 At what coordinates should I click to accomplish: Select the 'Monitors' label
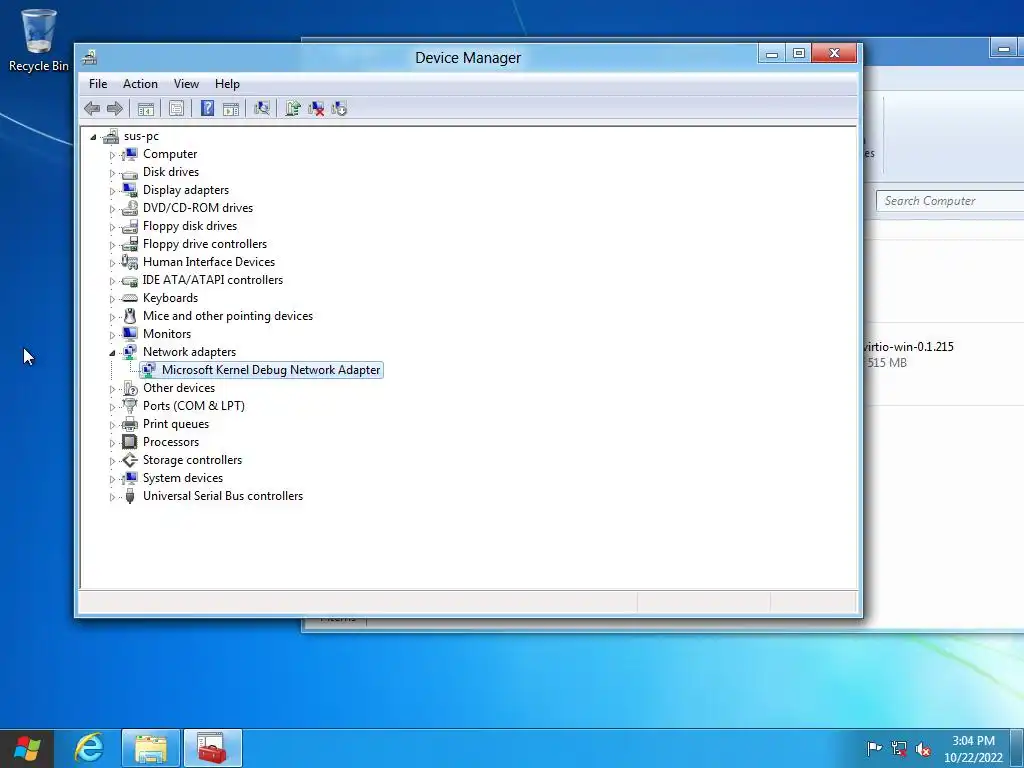coord(167,334)
